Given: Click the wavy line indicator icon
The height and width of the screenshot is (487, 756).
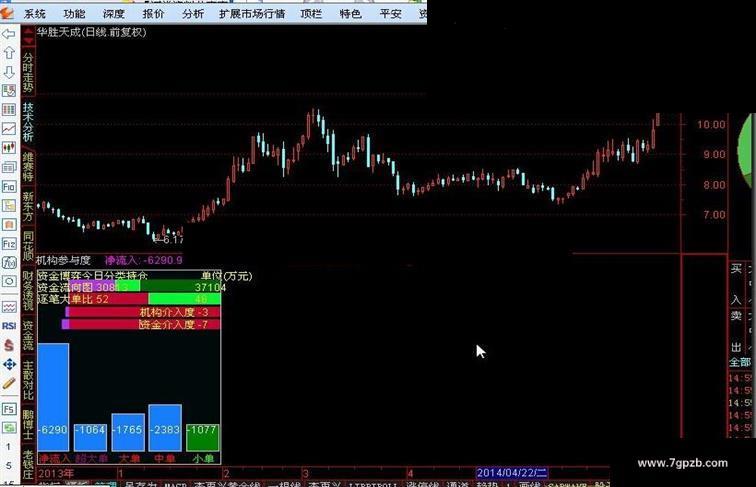Looking at the screenshot, I should click(9, 307).
